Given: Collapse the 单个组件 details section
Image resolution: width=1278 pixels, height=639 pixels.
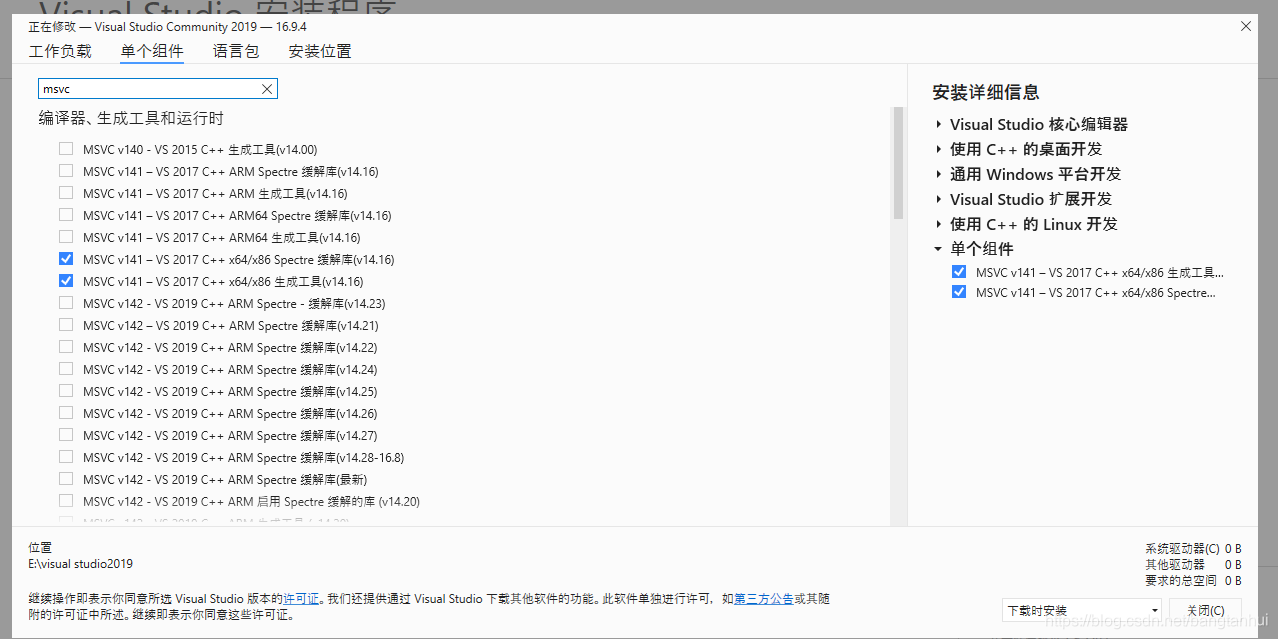Looking at the screenshot, I should 938,249.
